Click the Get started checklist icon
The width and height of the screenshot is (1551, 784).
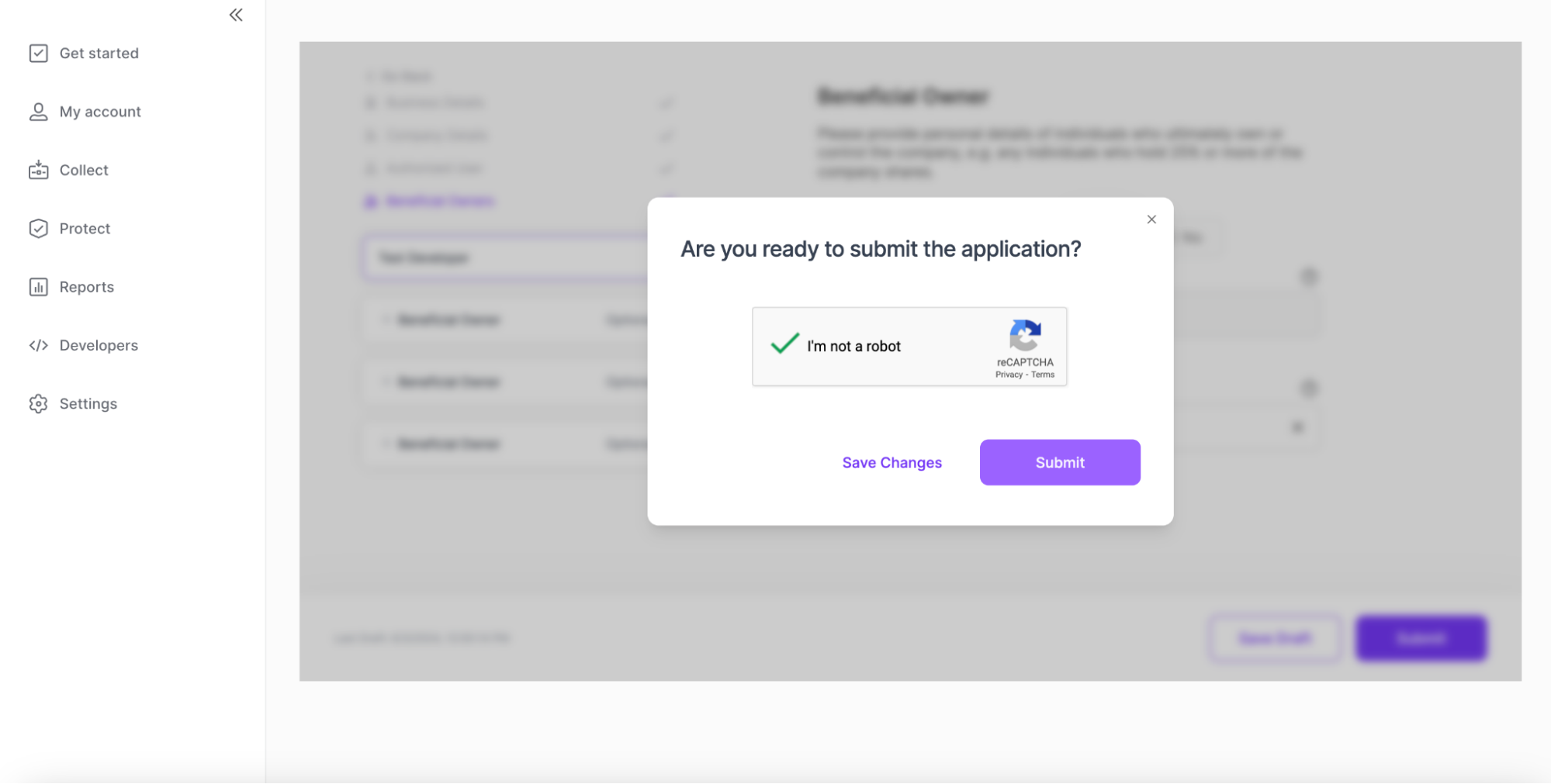coord(38,54)
